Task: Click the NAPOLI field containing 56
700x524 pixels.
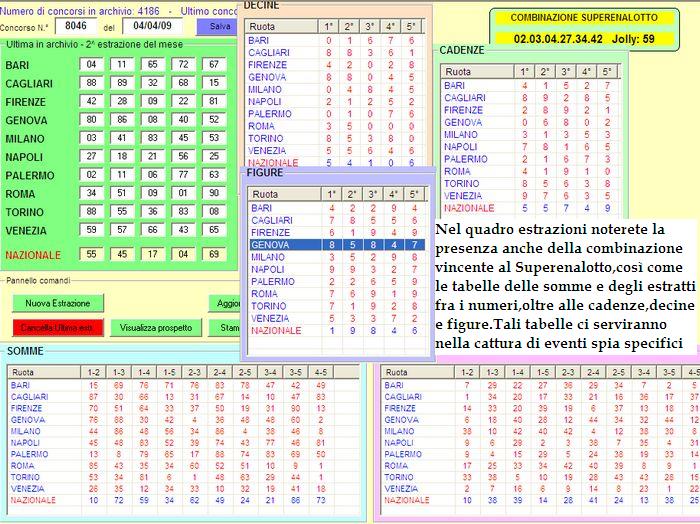Action: [183, 156]
